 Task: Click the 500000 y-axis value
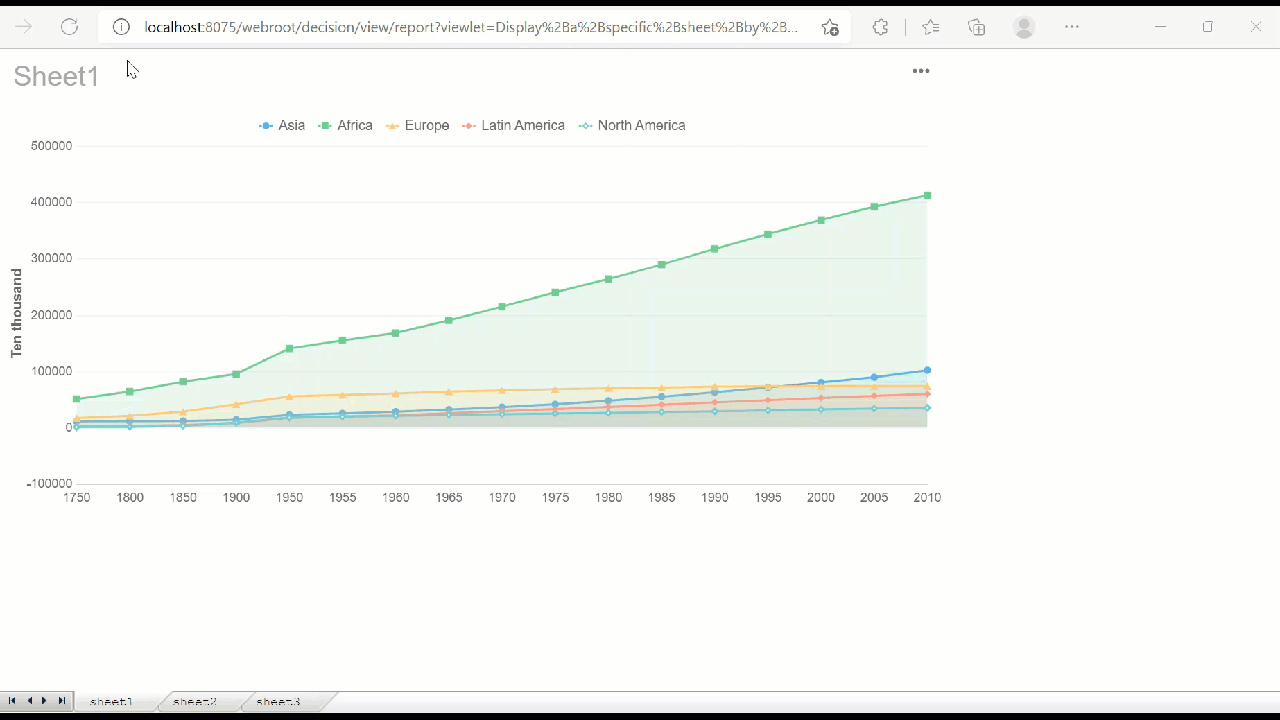[x=52, y=146]
